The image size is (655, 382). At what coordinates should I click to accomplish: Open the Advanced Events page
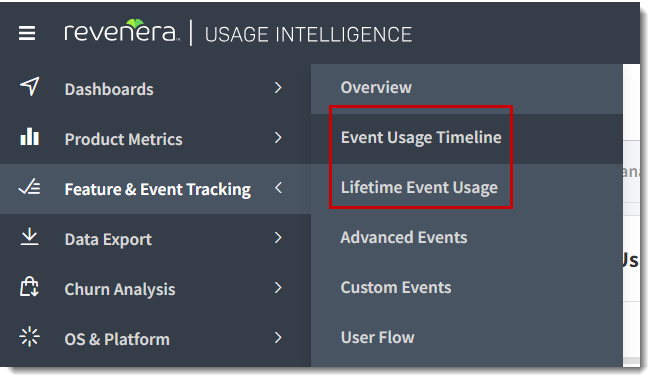pyautogui.click(x=467, y=238)
